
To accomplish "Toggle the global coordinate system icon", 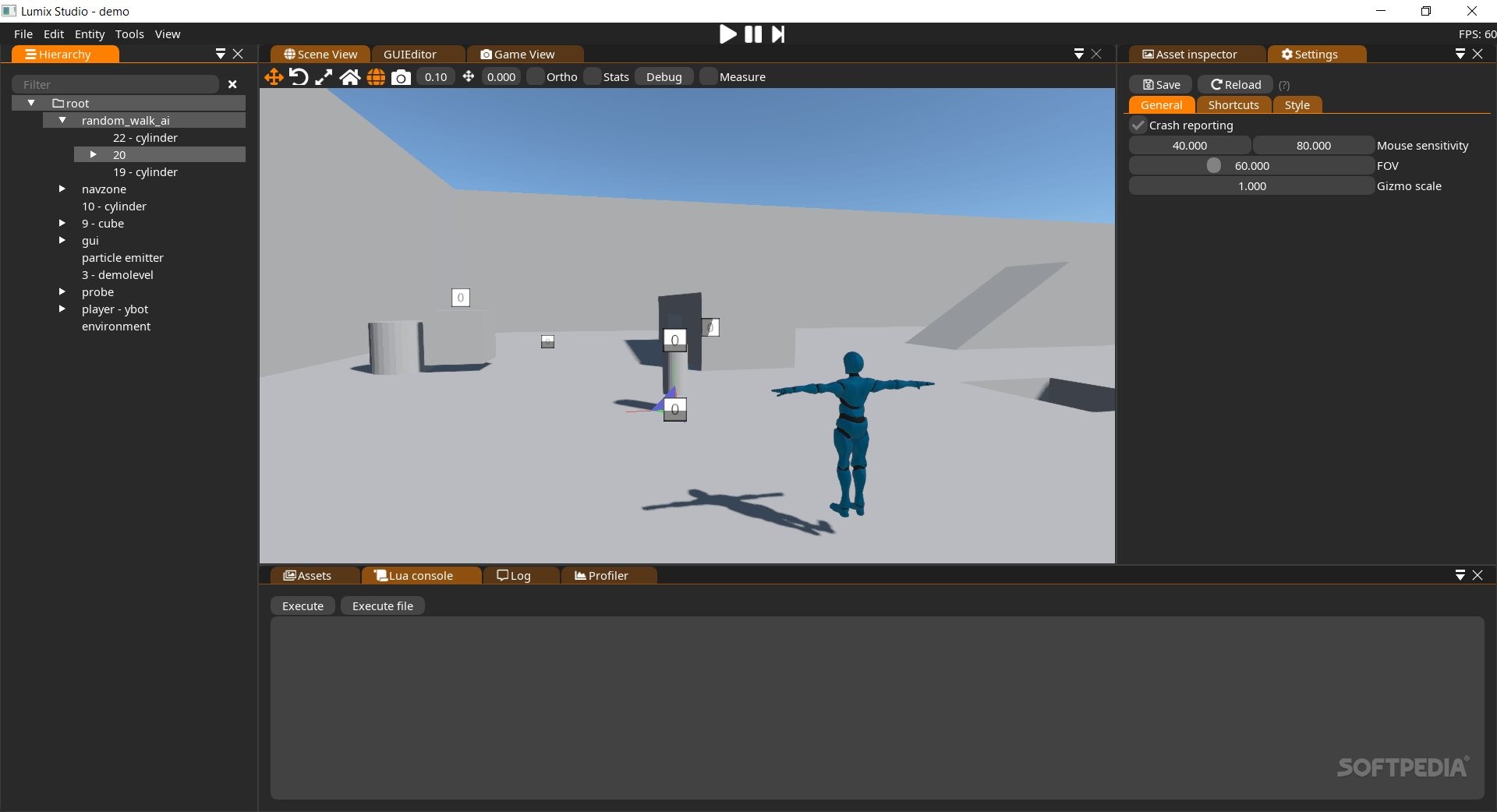I will click(376, 77).
